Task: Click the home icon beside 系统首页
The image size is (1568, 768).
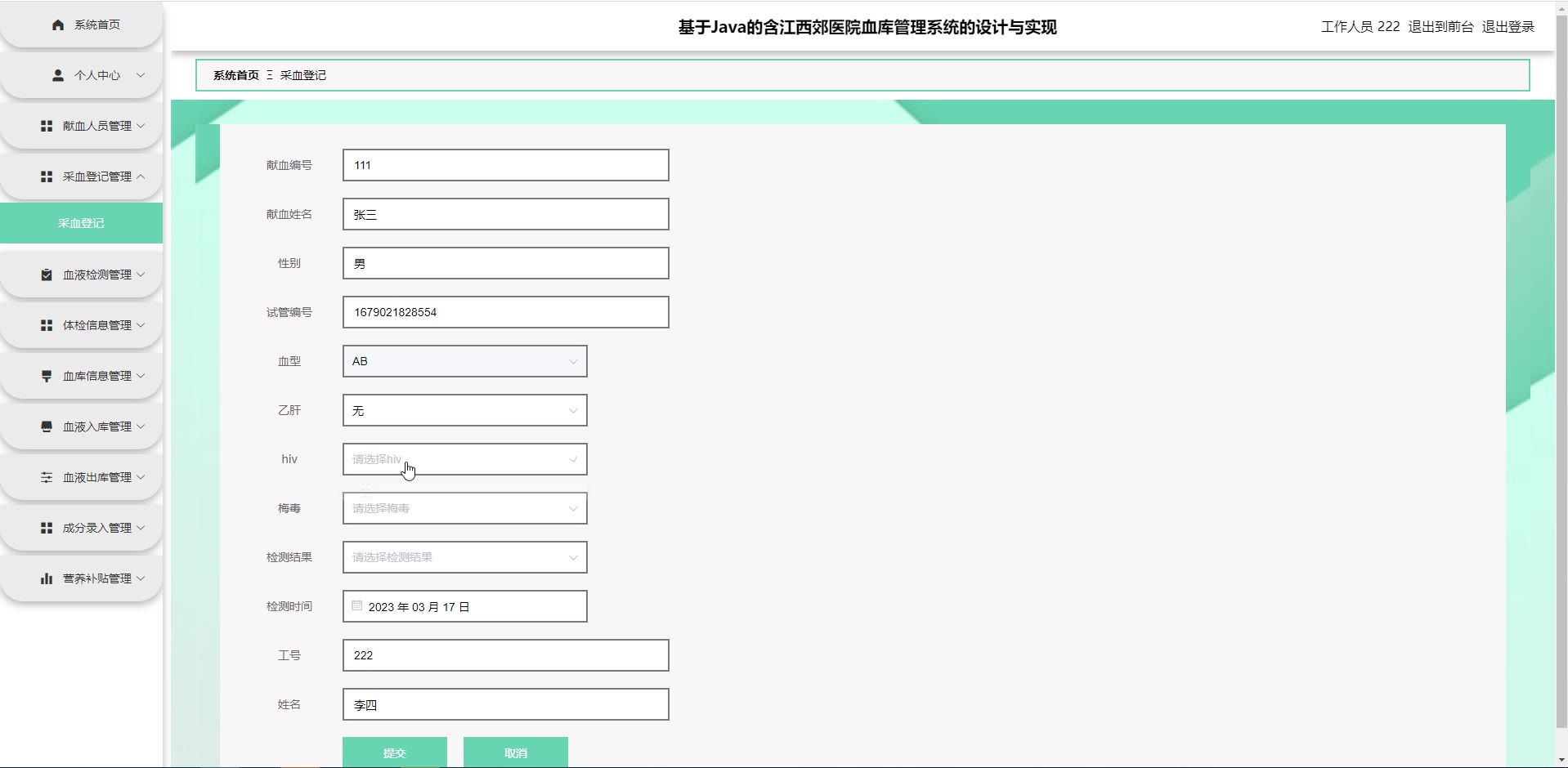Action: [58, 25]
